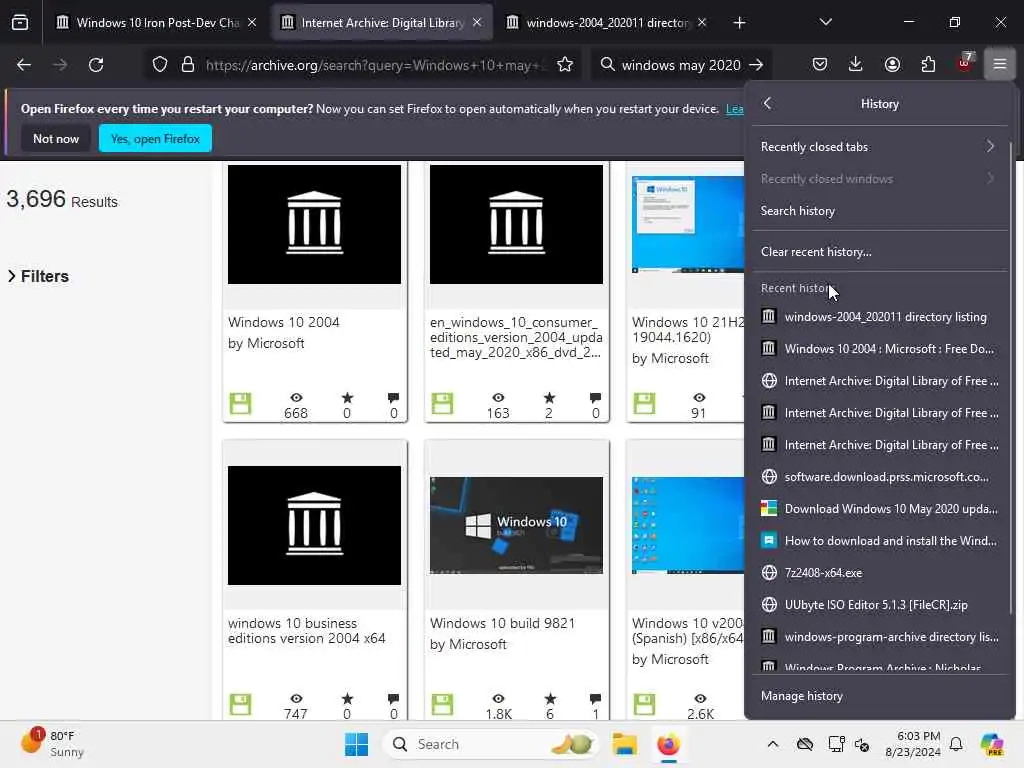Open Firefox account icon
The image size is (1024, 768).
(x=892, y=65)
